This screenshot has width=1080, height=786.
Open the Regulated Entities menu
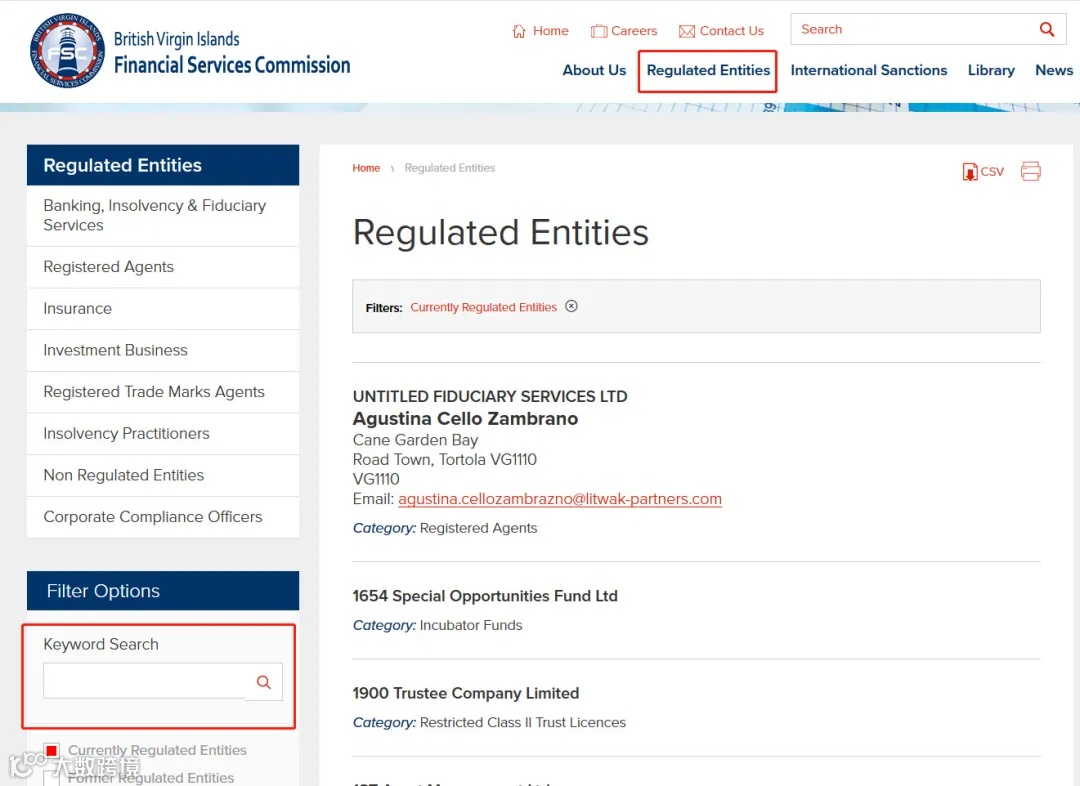tap(708, 70)
